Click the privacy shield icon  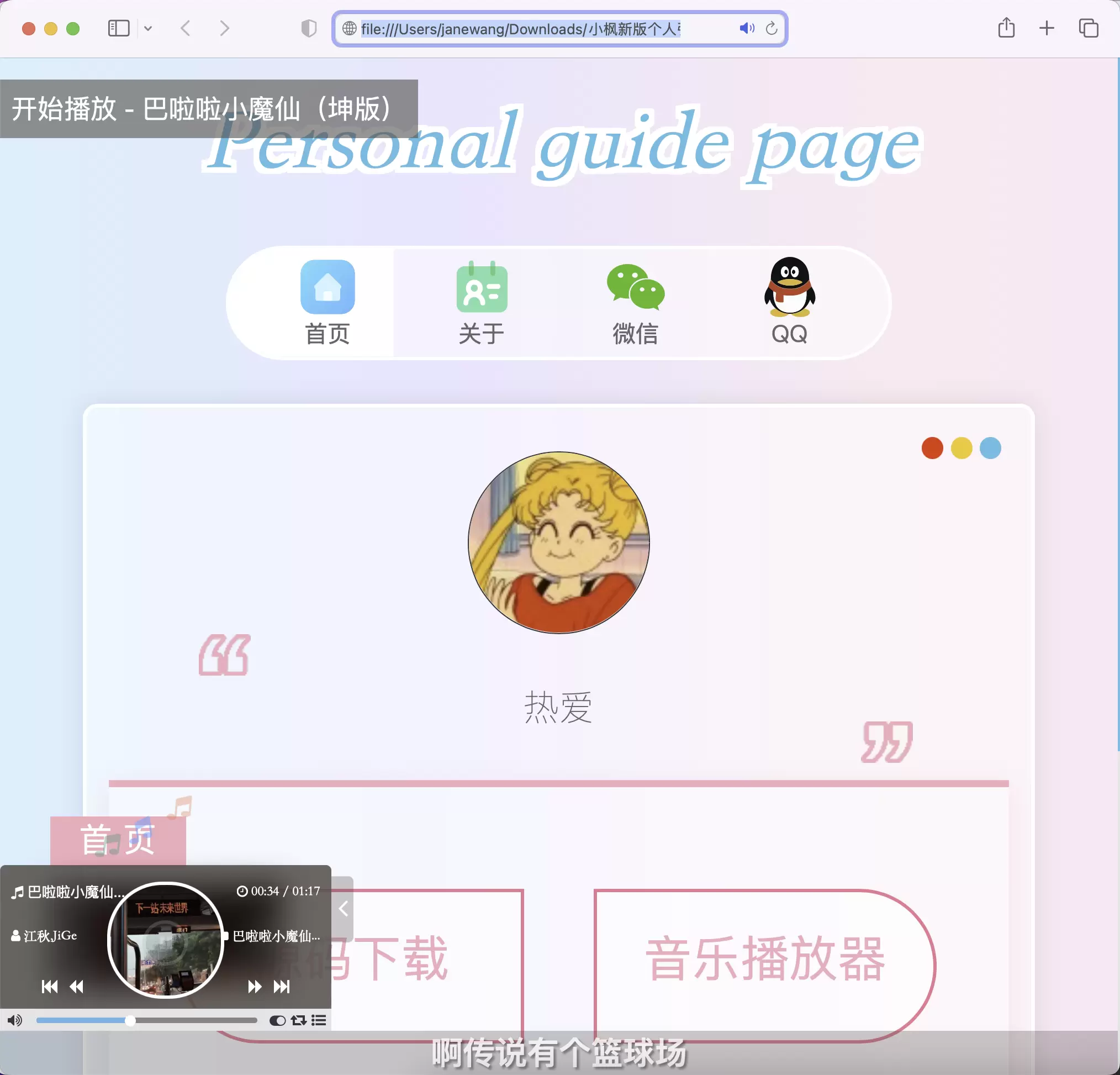(x=309, y=28)
